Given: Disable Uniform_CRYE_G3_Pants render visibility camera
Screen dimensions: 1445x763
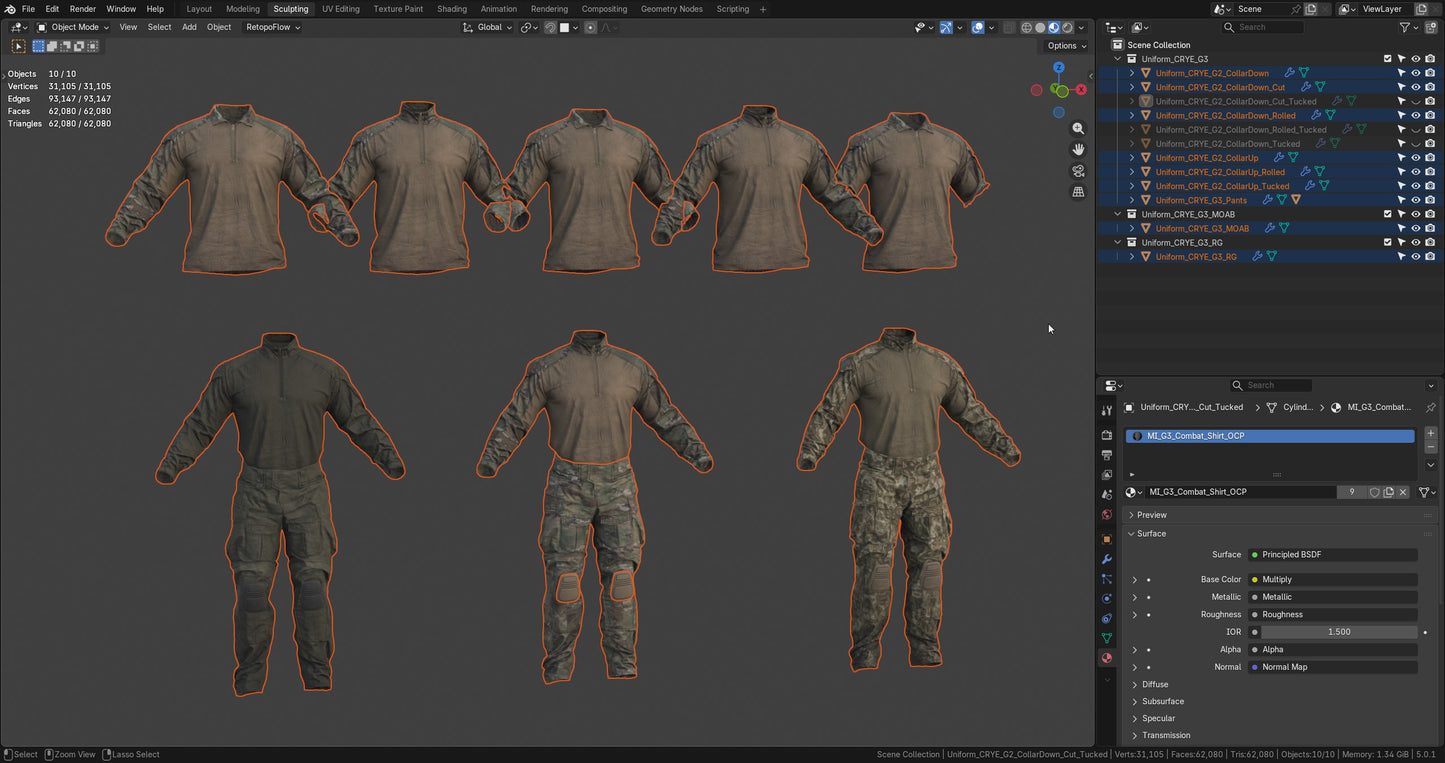Looking at the screenshot, I should tap(1430, 199).
